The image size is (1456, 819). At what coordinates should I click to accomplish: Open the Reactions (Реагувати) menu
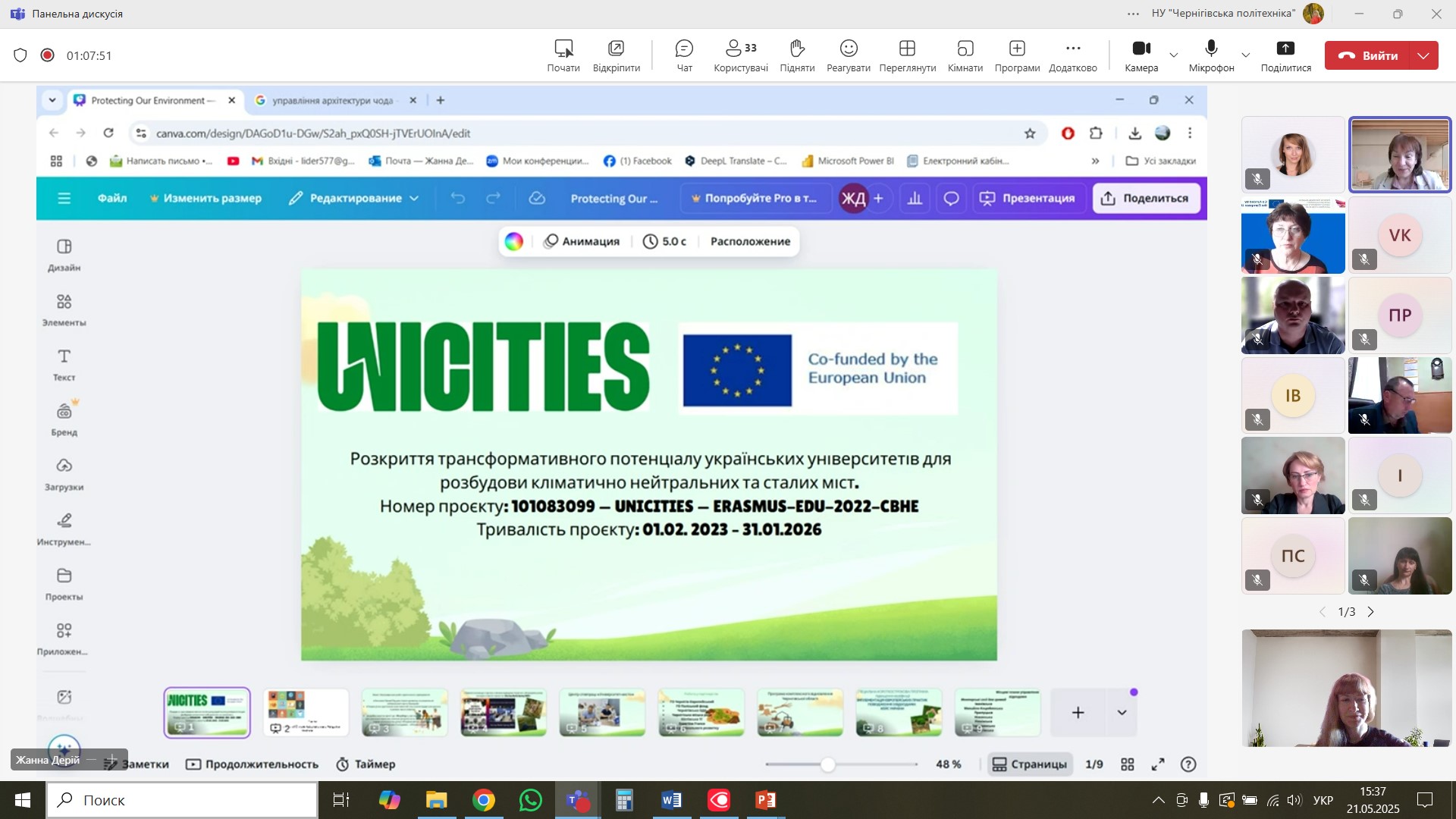point(848,55)
